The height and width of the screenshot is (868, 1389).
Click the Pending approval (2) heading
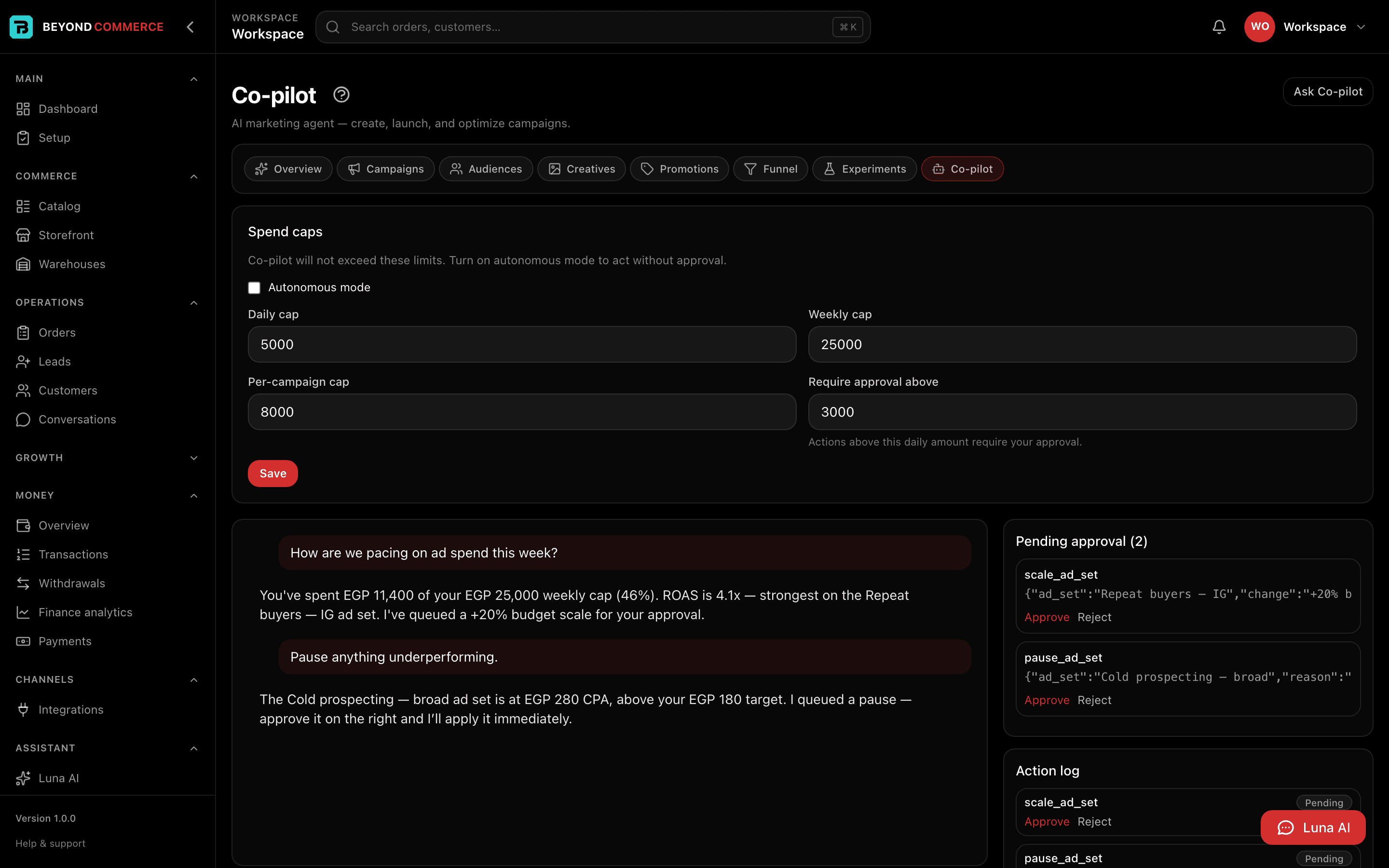click(1081, 542)
